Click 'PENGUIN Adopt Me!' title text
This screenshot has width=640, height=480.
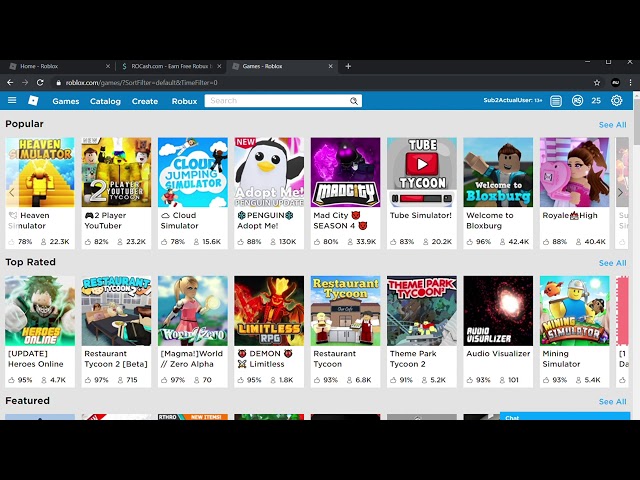click(265, 220)
